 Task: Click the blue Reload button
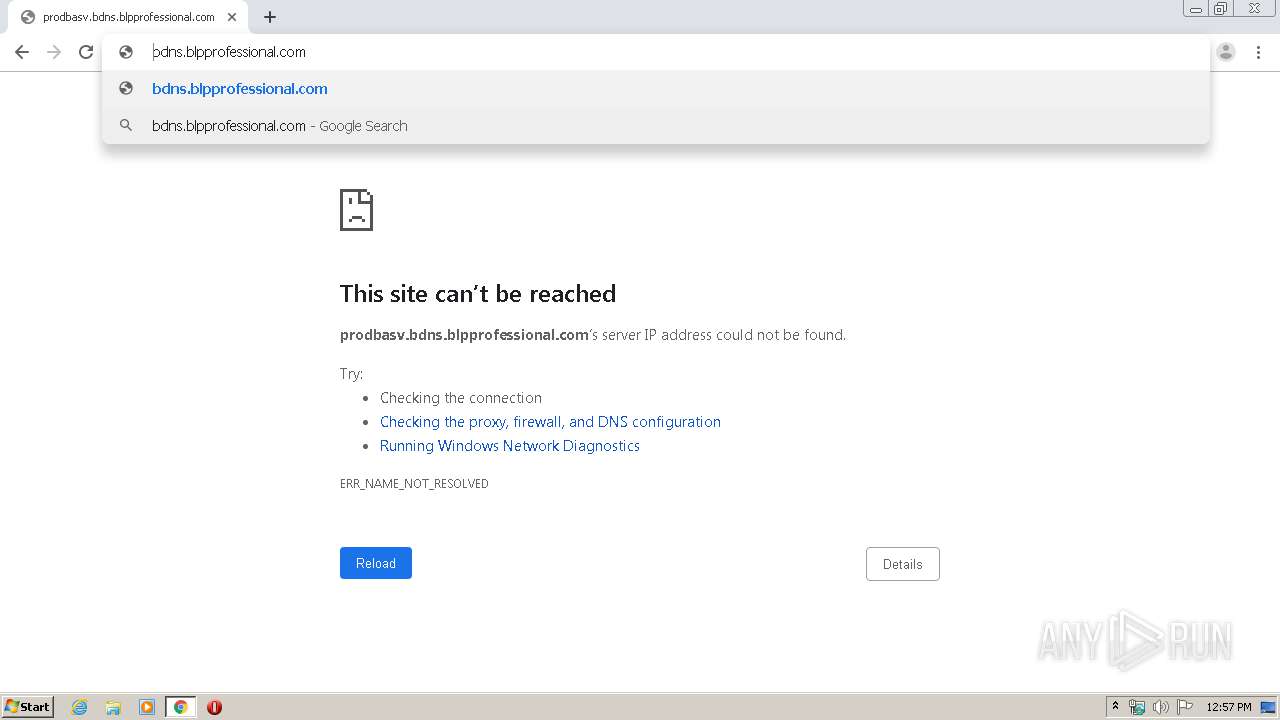click(376, 563)
